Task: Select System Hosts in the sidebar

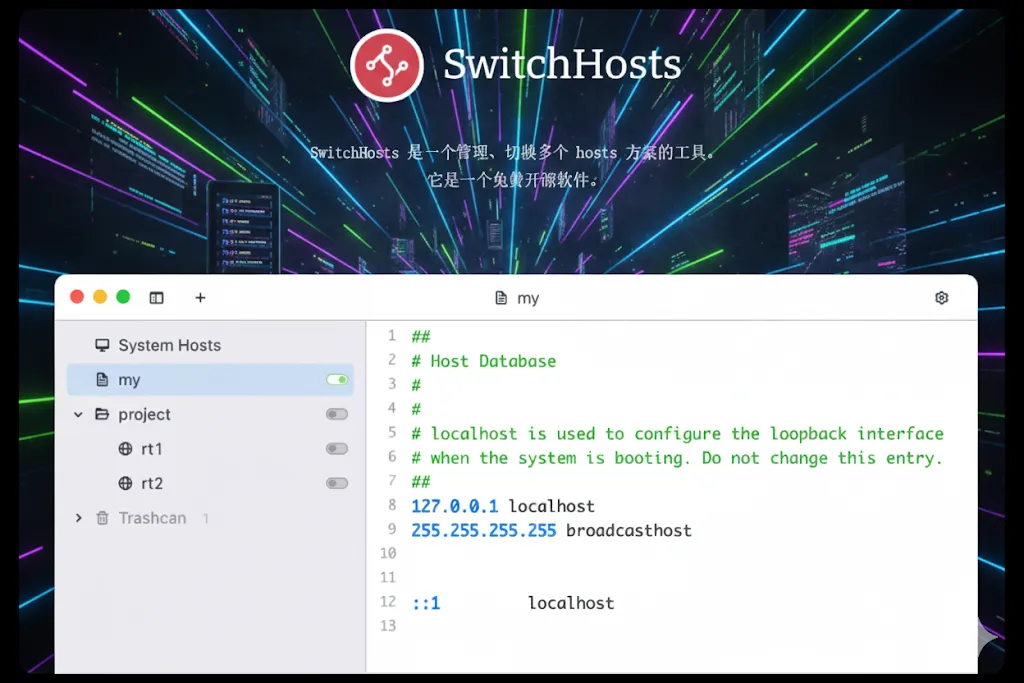Action: pyautogui.click(x=210, y=345)
